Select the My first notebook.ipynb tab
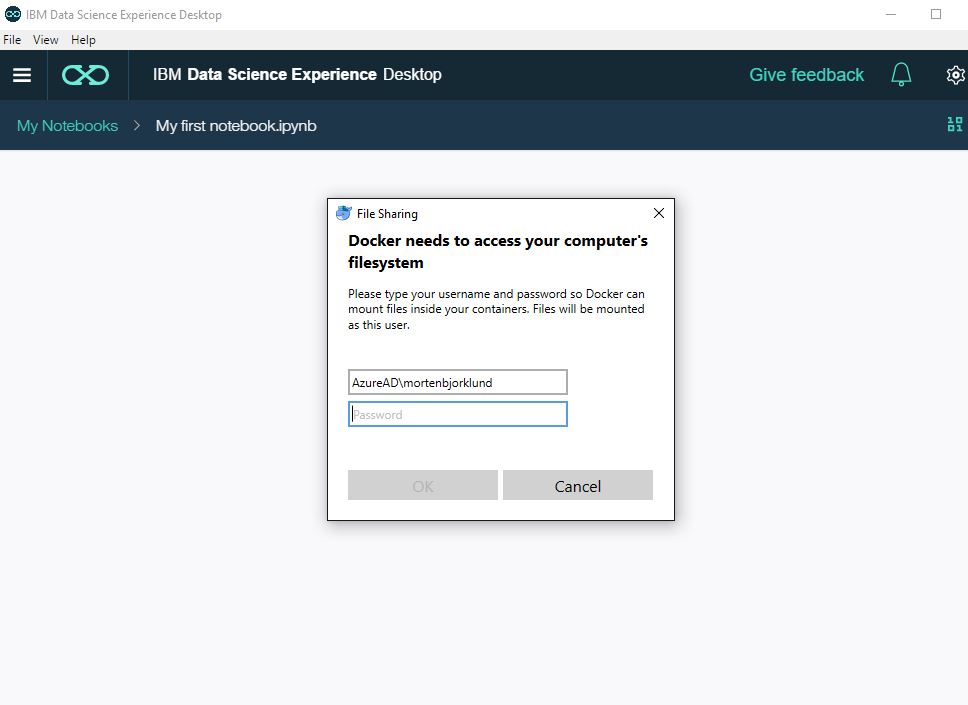 pyautogui.click(x=236, y=125)
